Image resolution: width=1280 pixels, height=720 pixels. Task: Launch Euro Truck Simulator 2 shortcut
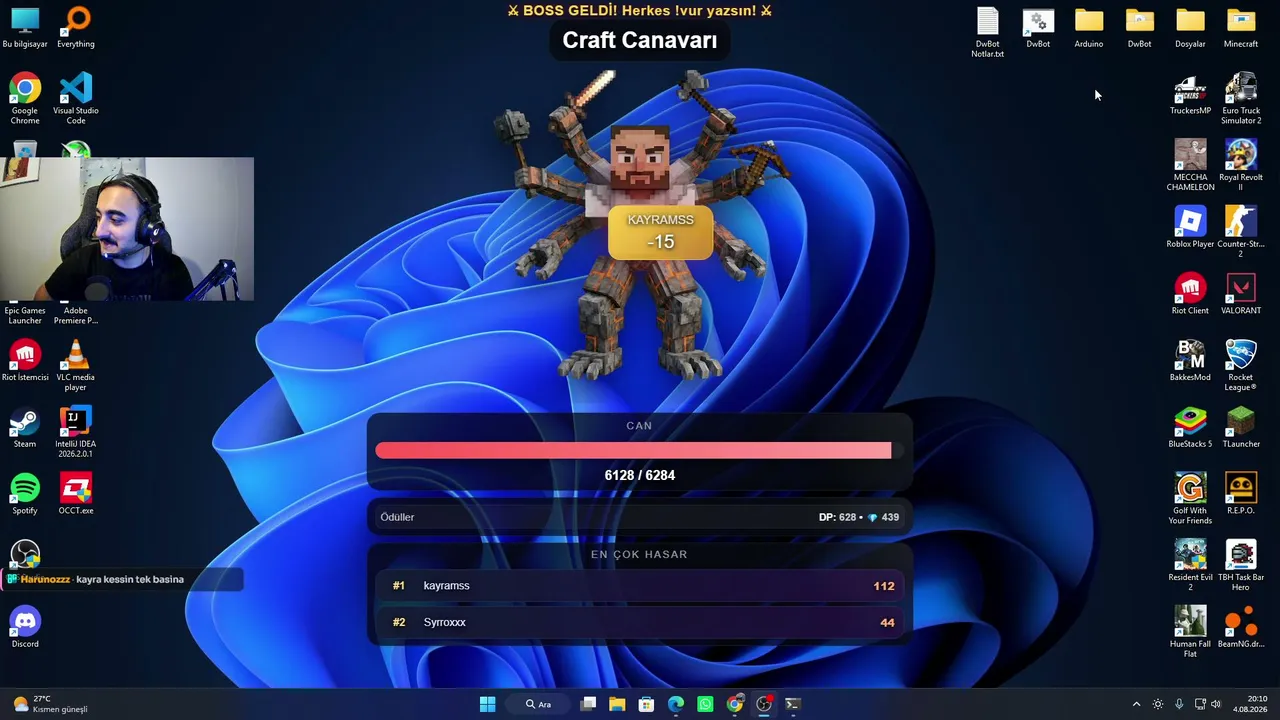pos(1241,98)
